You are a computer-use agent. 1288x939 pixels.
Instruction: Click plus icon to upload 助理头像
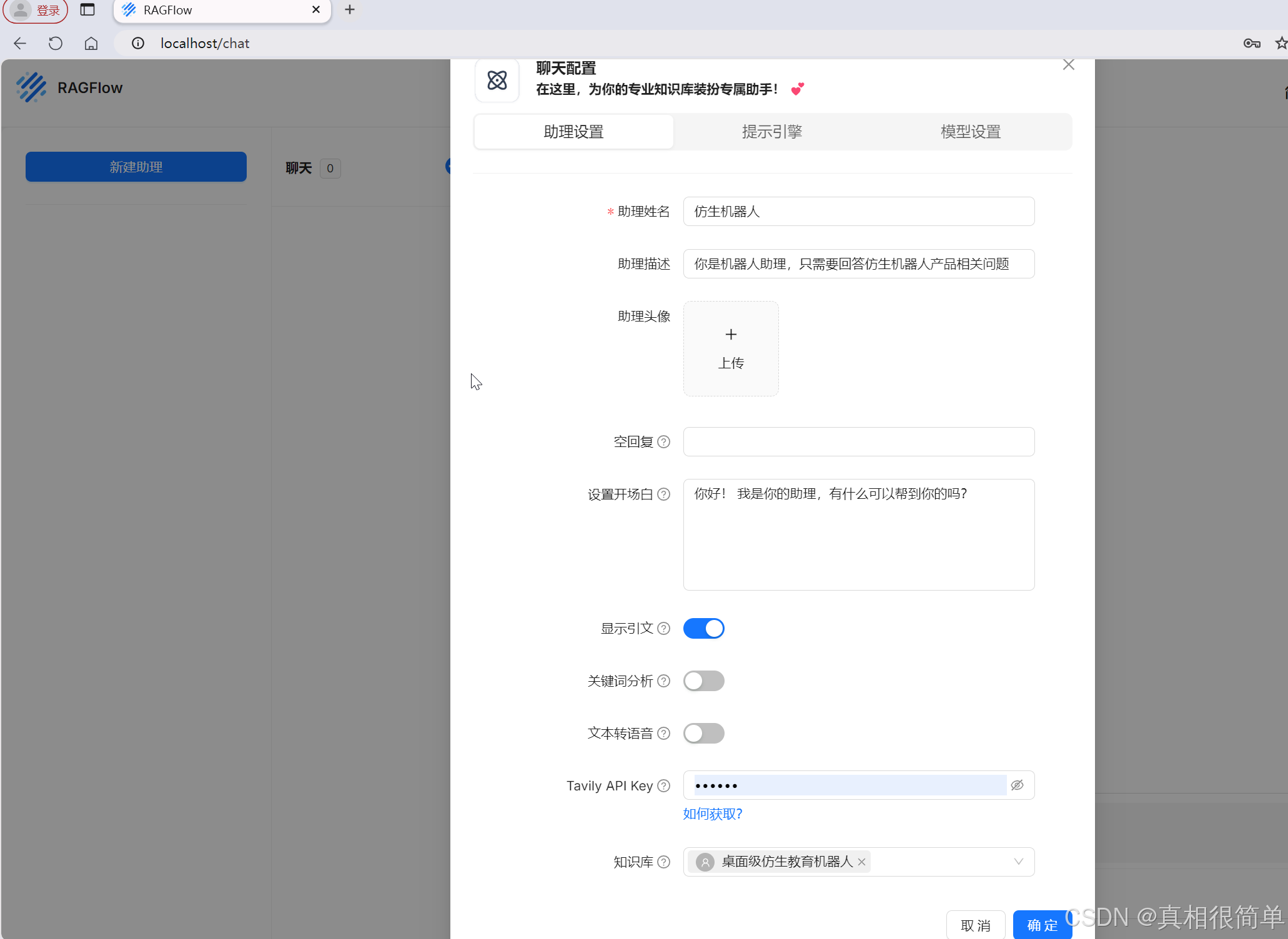[x=731, y=335]
